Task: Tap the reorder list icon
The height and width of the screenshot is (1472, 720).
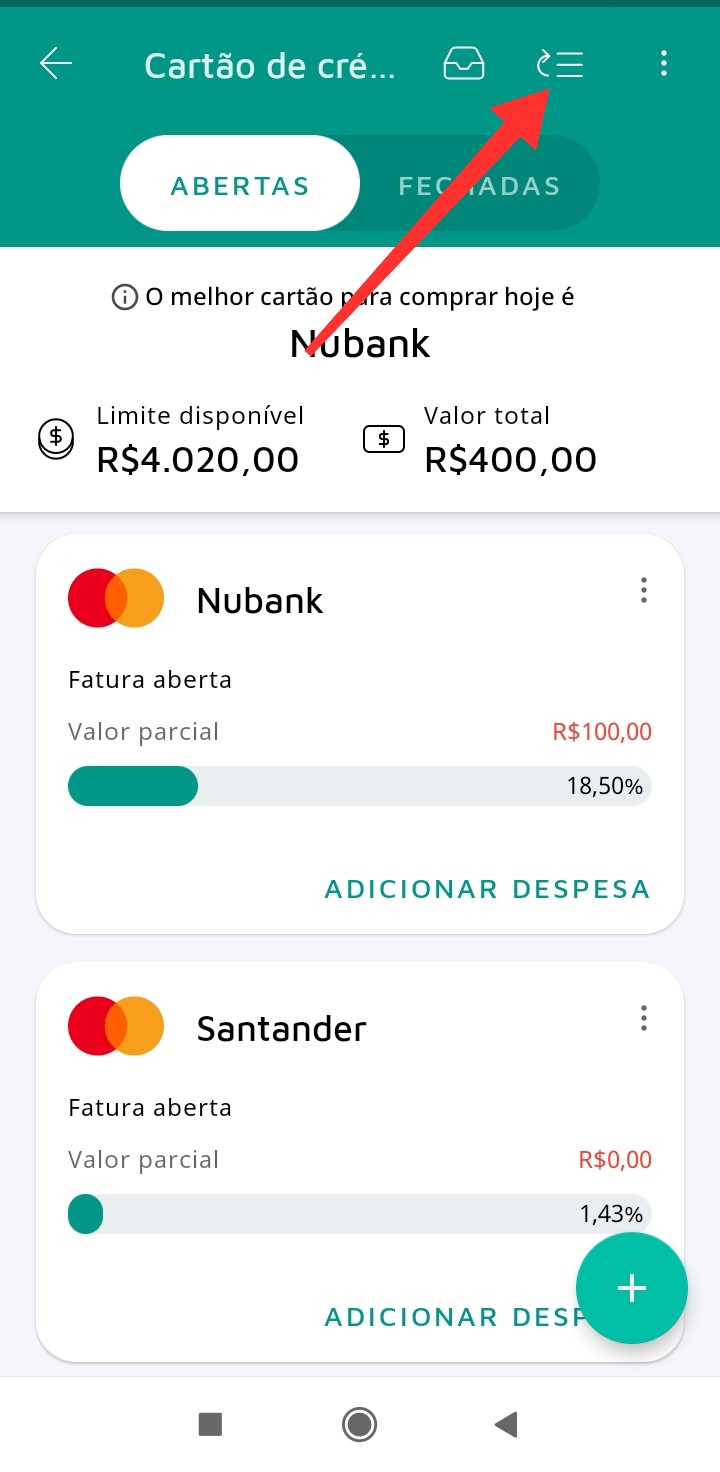Action: (561, 65)
